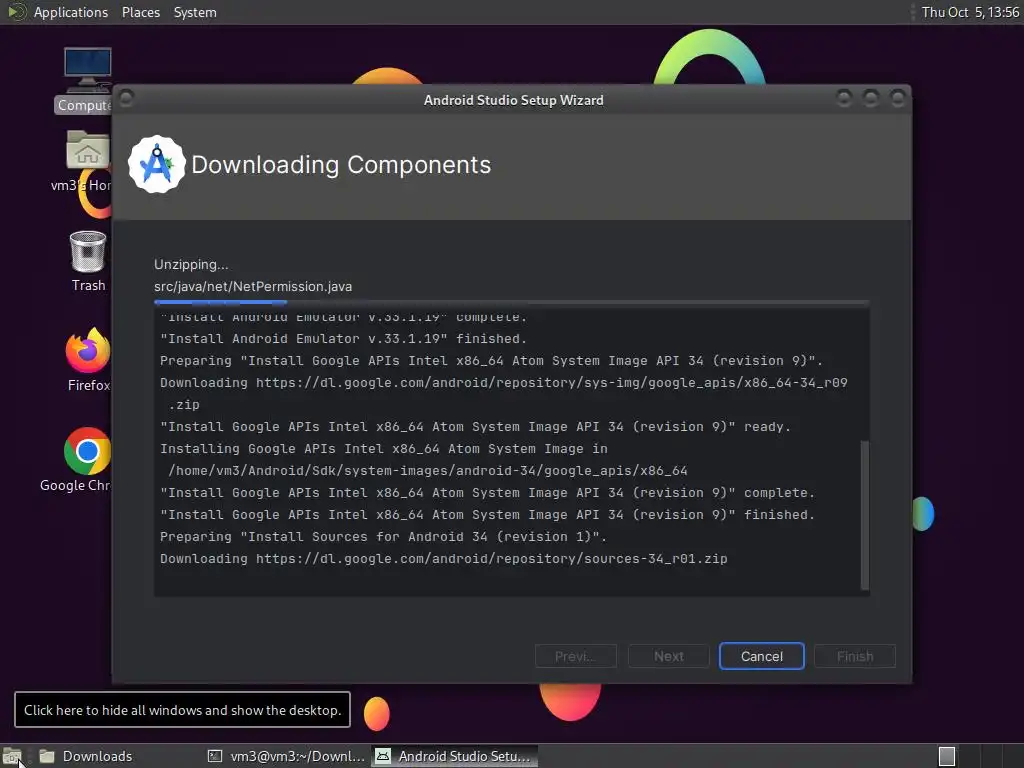Click the Cancel button

coord(761,656)
